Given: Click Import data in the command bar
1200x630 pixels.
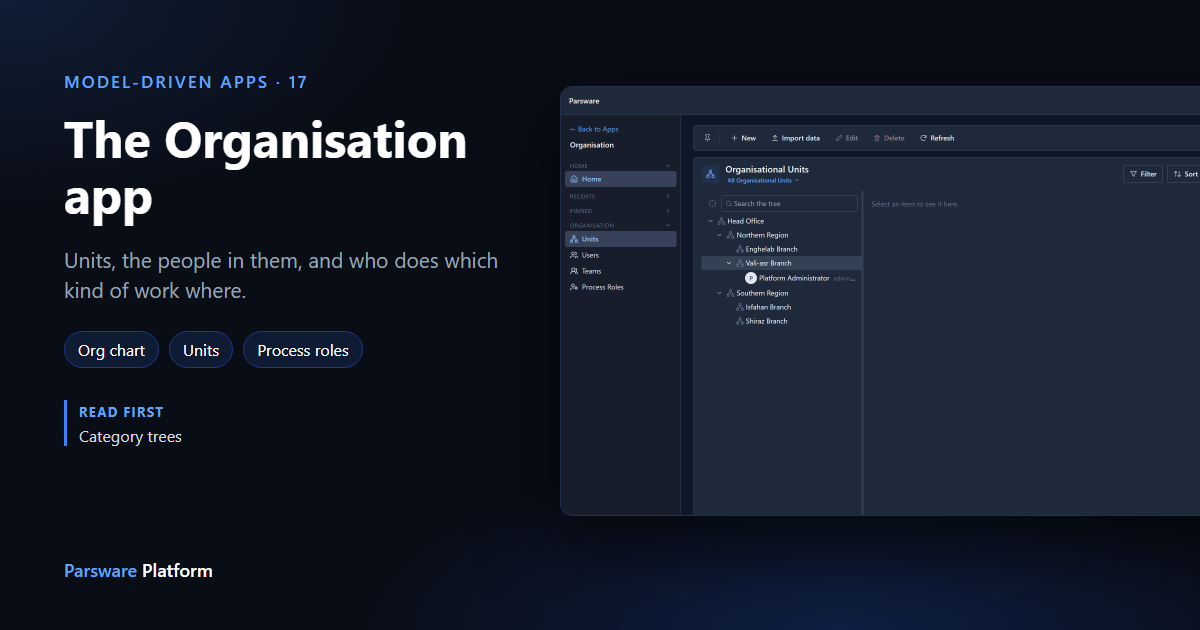Looking at the screenshot, I should pyautogui.click(x=795, y=138).
